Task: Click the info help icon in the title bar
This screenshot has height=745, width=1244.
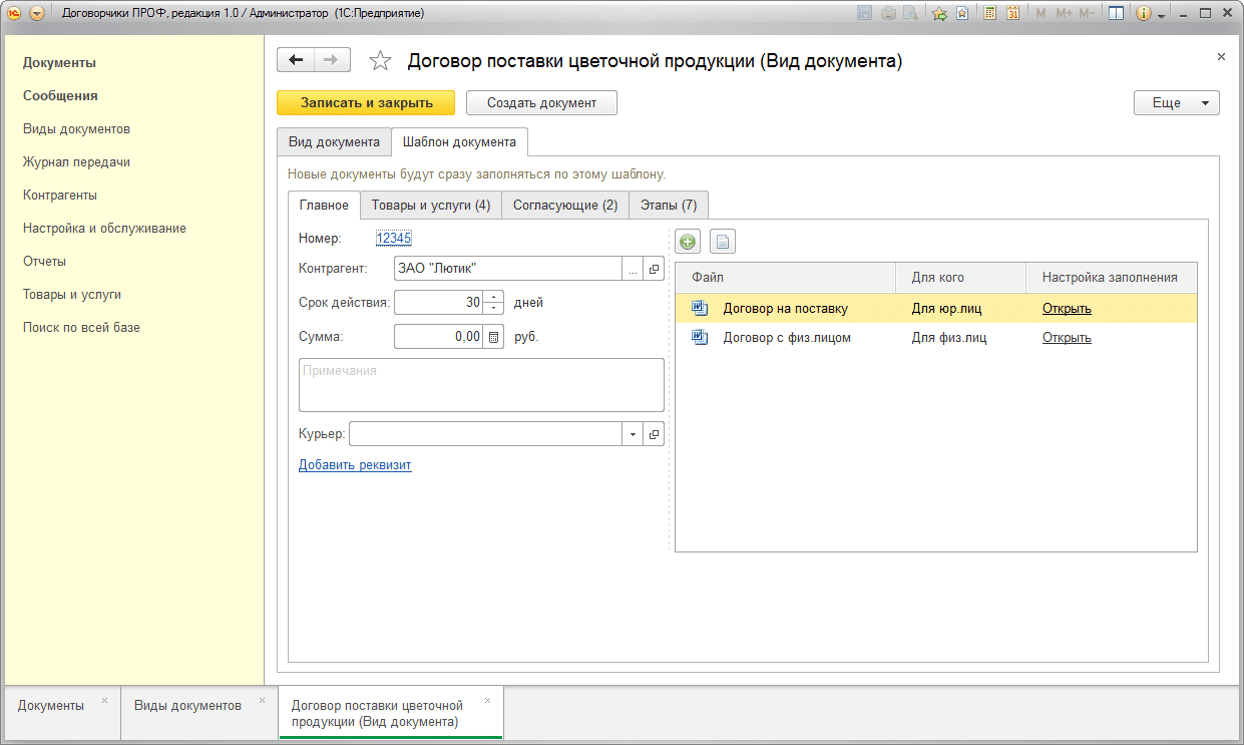Action: point(1143,14)
